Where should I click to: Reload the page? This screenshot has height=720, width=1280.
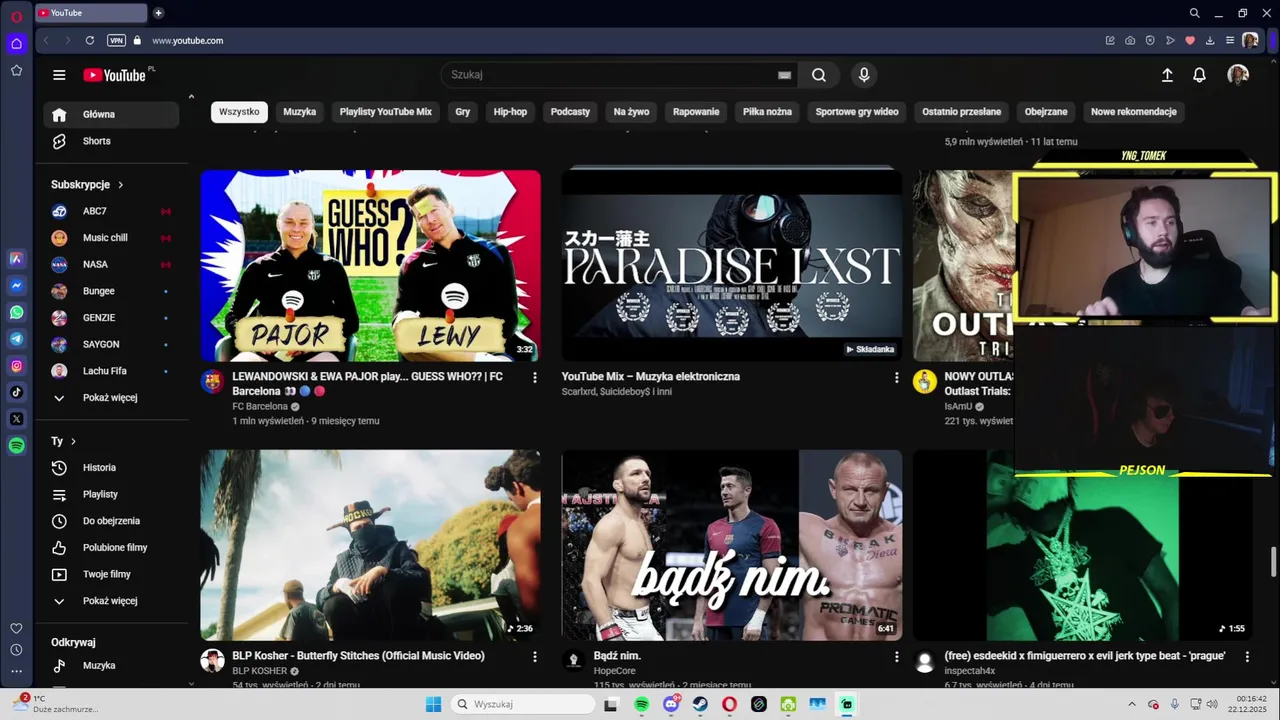coord(90,40)
